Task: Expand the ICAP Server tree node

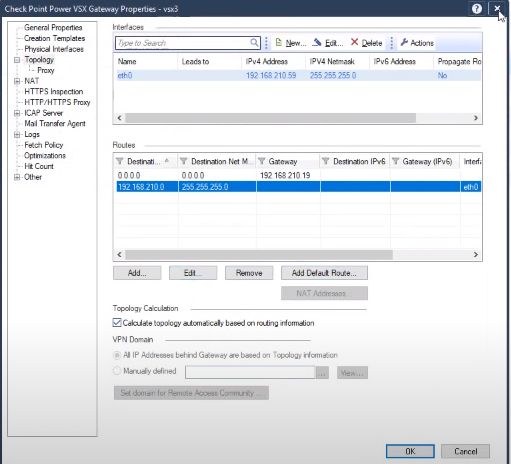Action: coord(17,113)
